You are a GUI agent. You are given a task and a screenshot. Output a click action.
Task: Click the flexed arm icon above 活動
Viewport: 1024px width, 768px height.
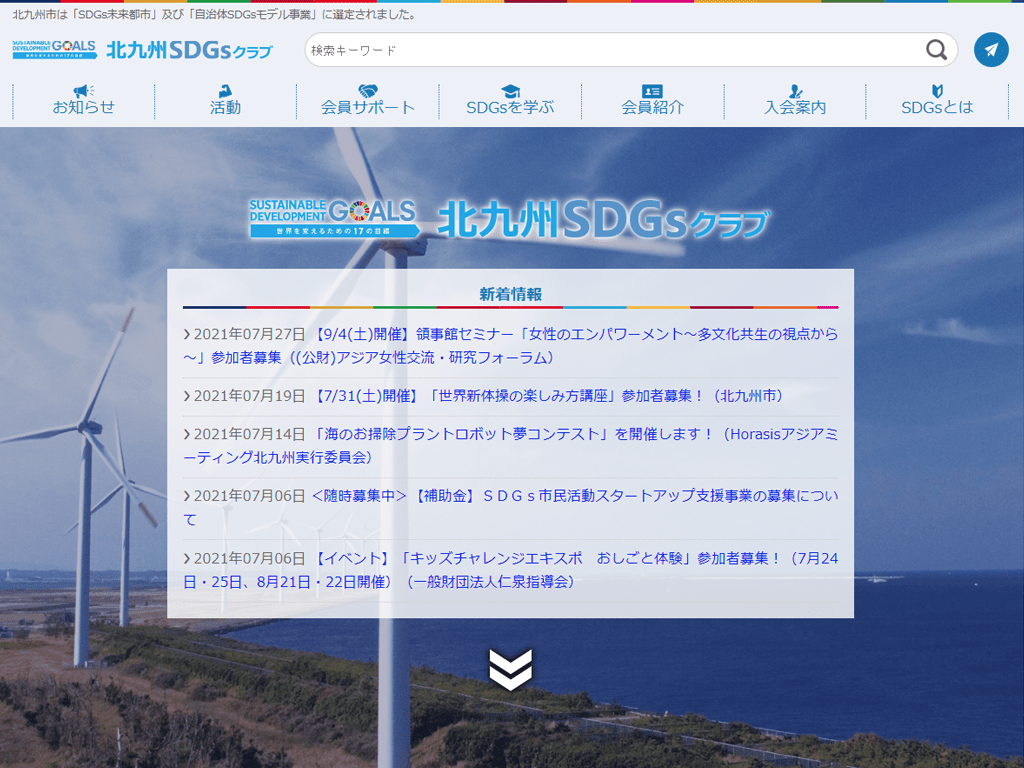coord(225,91)
